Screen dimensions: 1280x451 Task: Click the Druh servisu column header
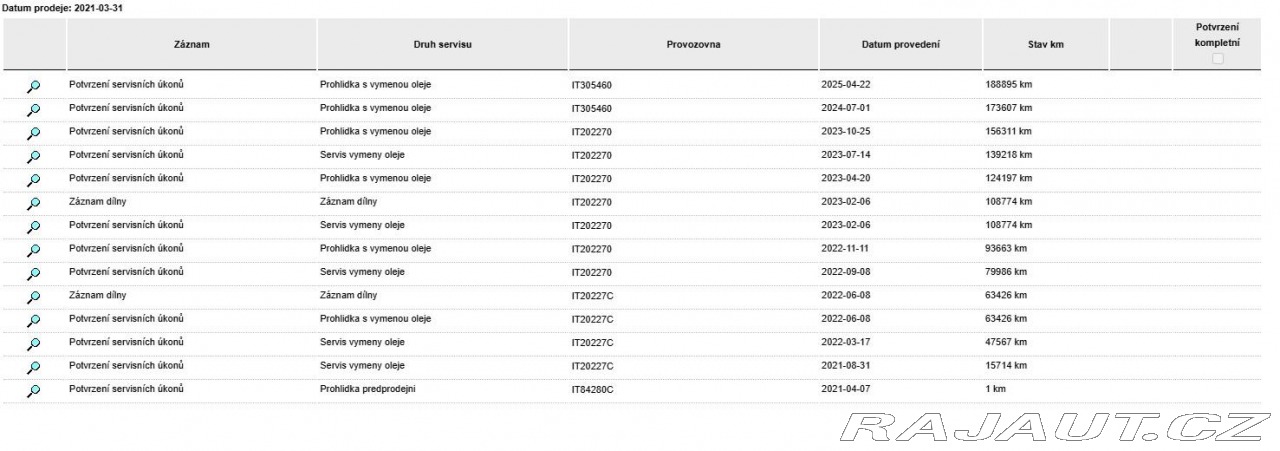click(x=443, y=46)
